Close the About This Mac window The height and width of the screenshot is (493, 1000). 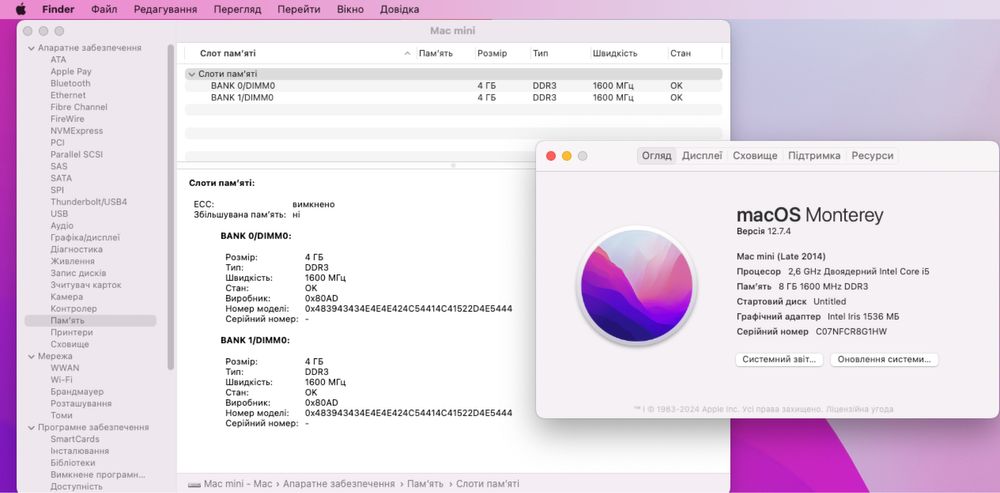click(551, 156)
